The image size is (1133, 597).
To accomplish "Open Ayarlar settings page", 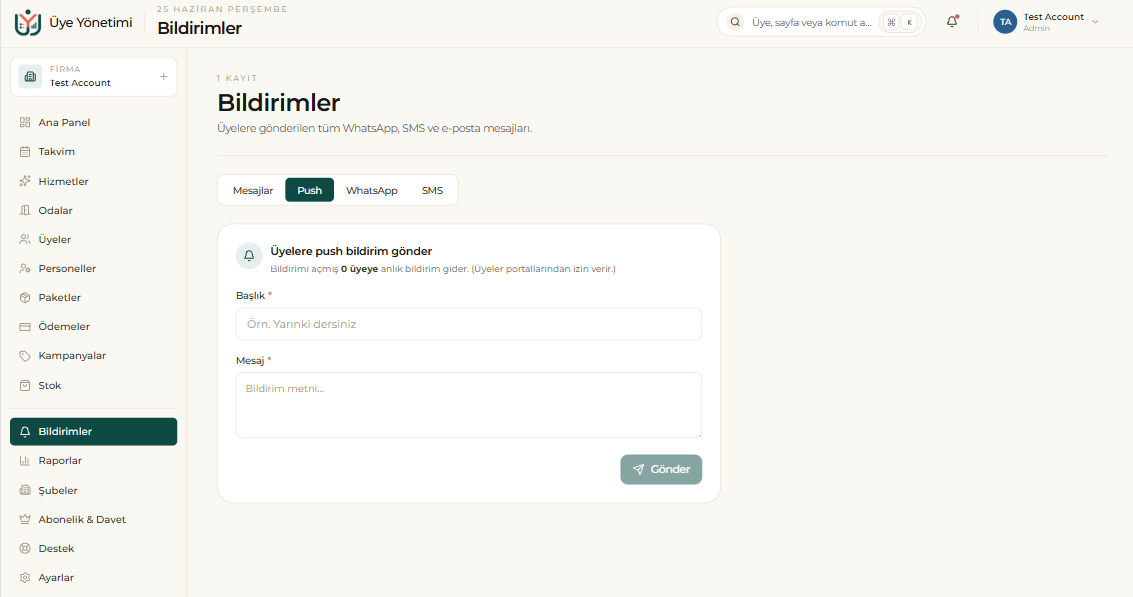I will tap(93, 577).
